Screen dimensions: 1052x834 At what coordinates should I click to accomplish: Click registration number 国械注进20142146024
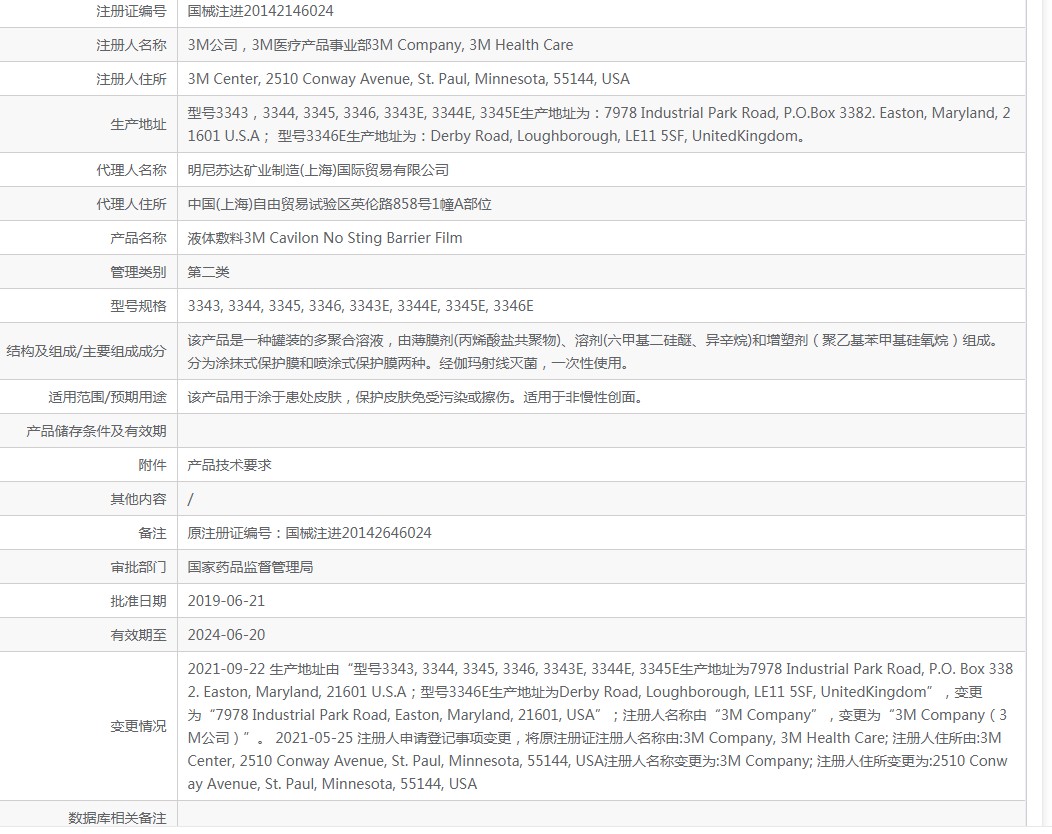pos(260,11)
